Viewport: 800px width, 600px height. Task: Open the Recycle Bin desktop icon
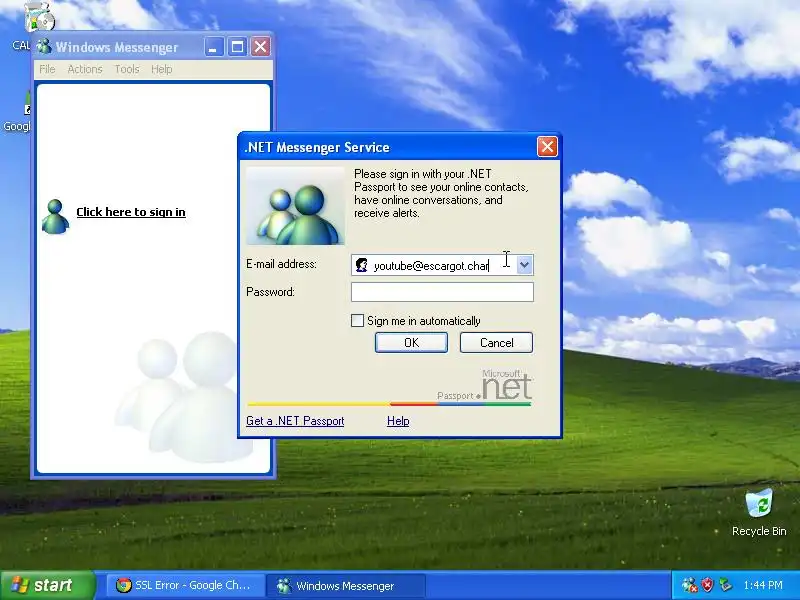tap(759, 512)
